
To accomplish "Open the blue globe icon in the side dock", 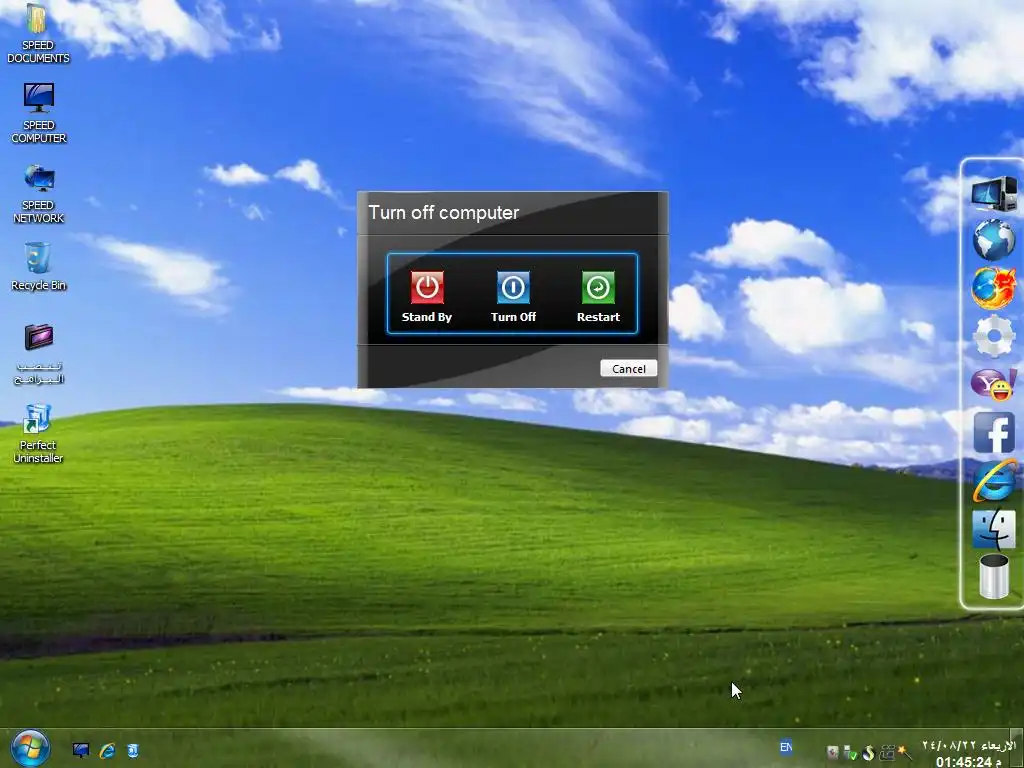I will 993,240.
